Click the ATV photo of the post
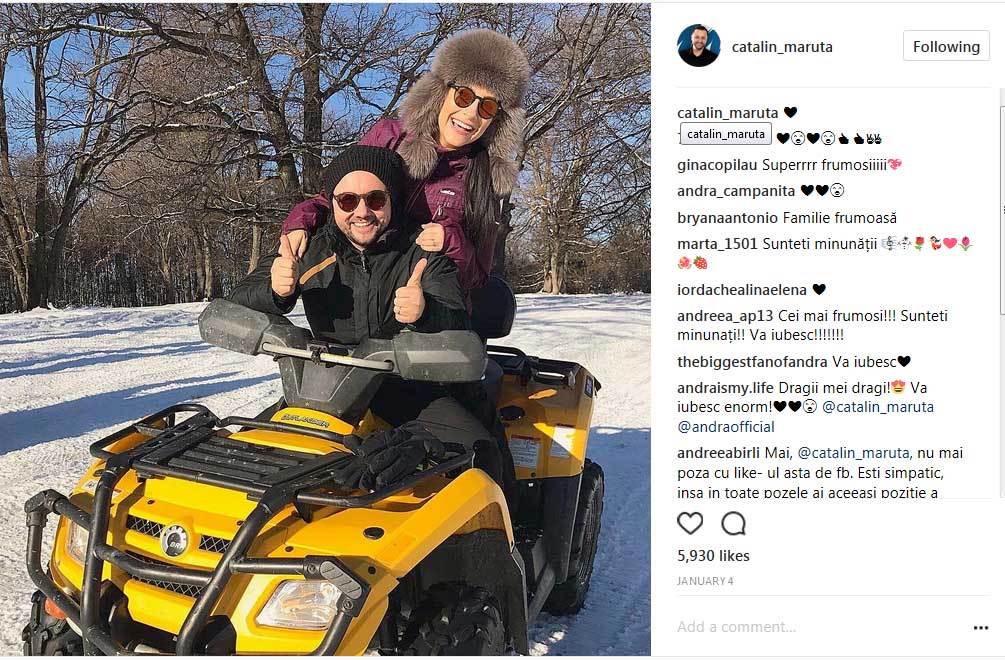The image size is (1005, 660). pyautogui.click(x=326, y=329)
